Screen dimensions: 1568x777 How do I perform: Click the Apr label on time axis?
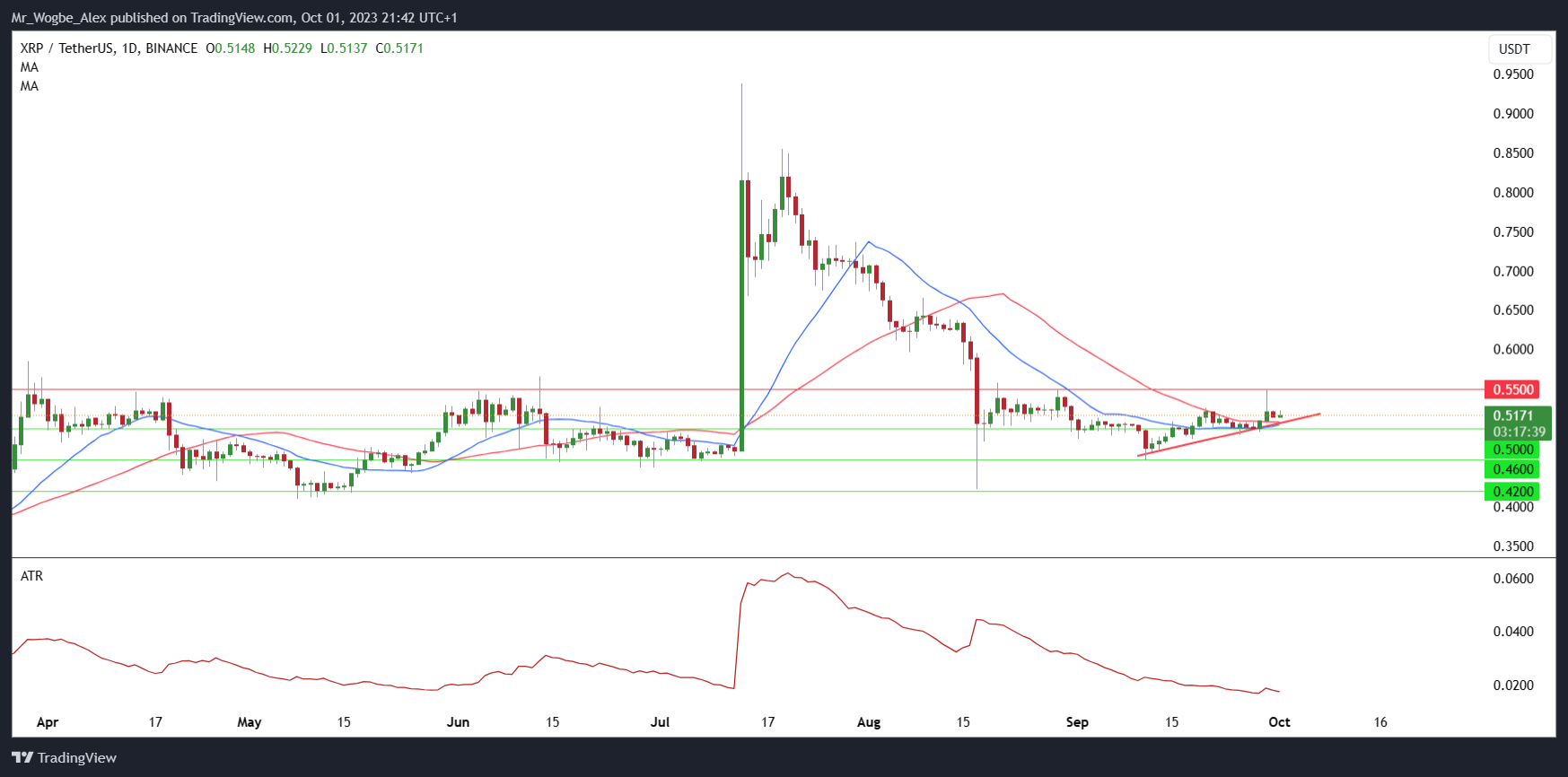click(x=48, y=722)
